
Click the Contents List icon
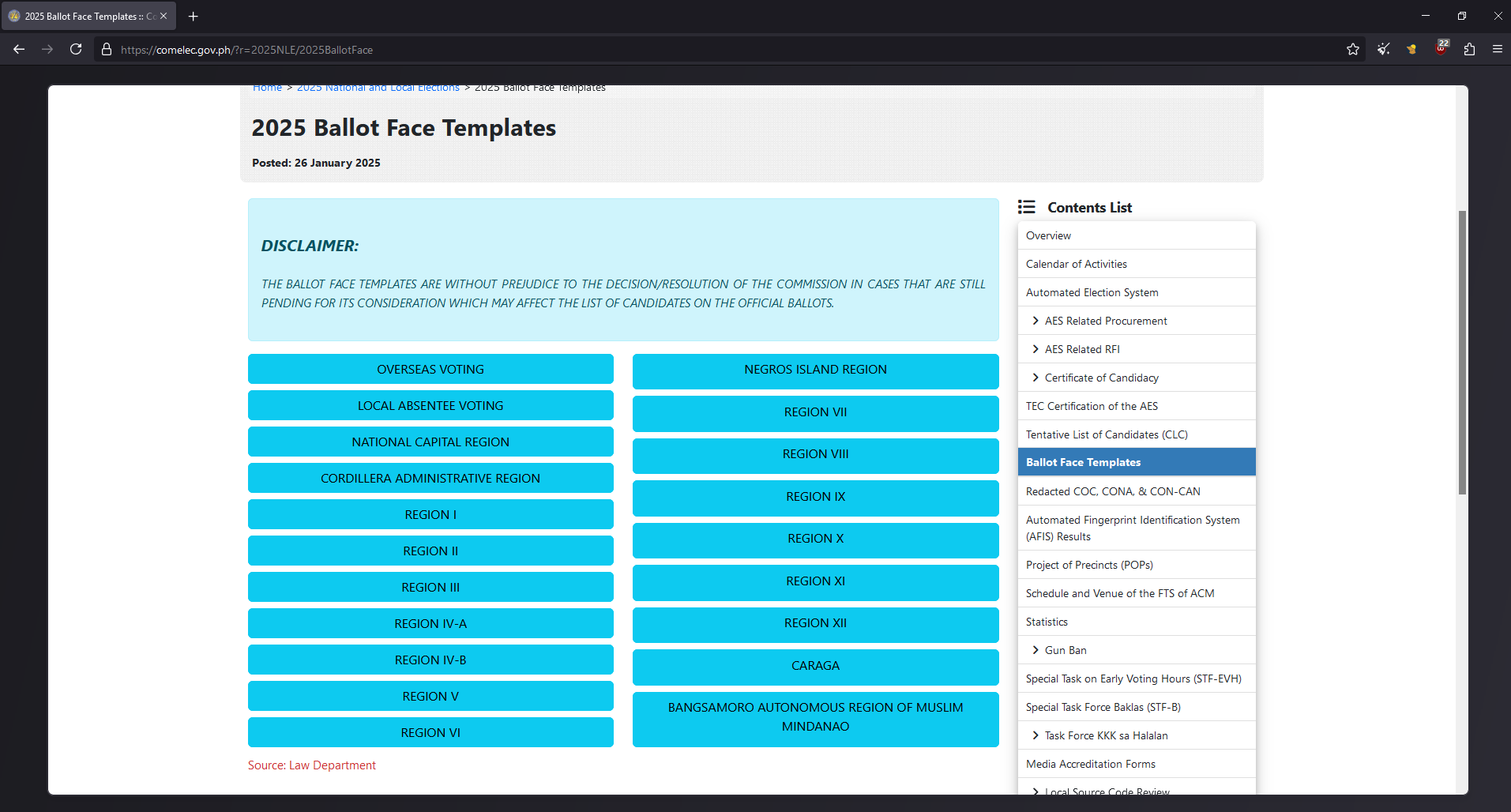click(x=1026, y=207)
